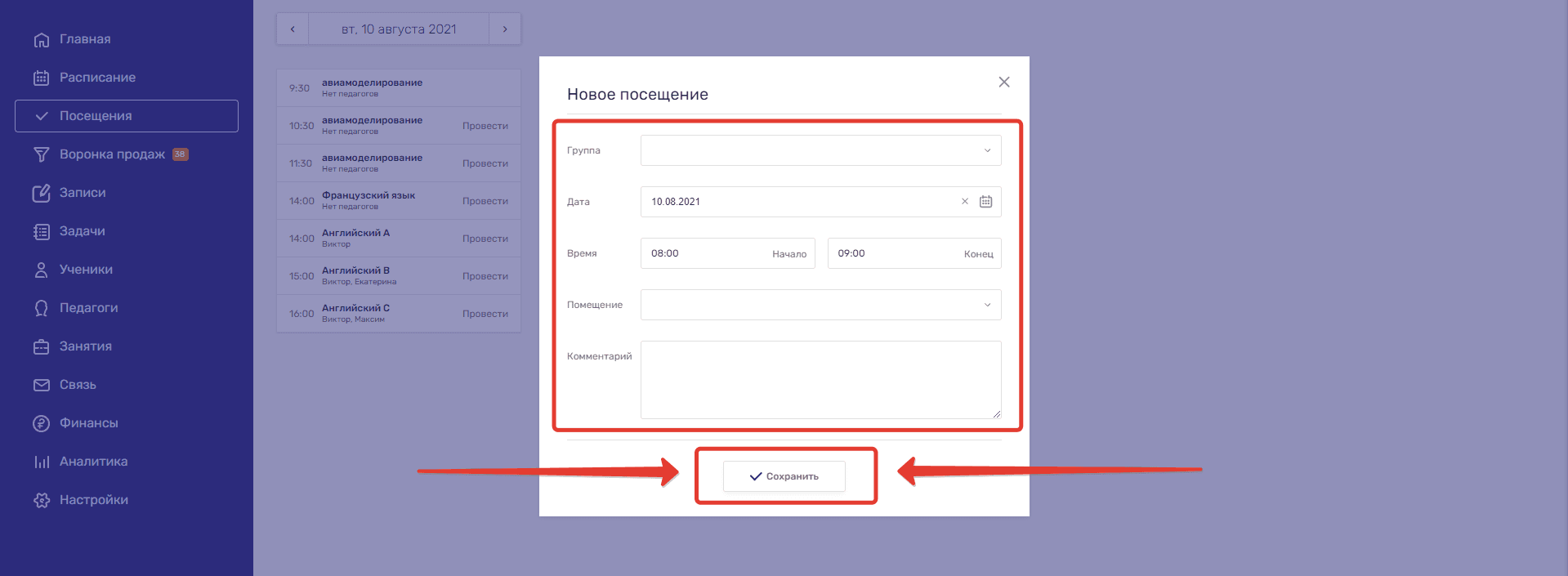The height and width of the screenshot is (576, 1568).
Task: Open the Финансы section in sidebar
Action: click(88, 423)
